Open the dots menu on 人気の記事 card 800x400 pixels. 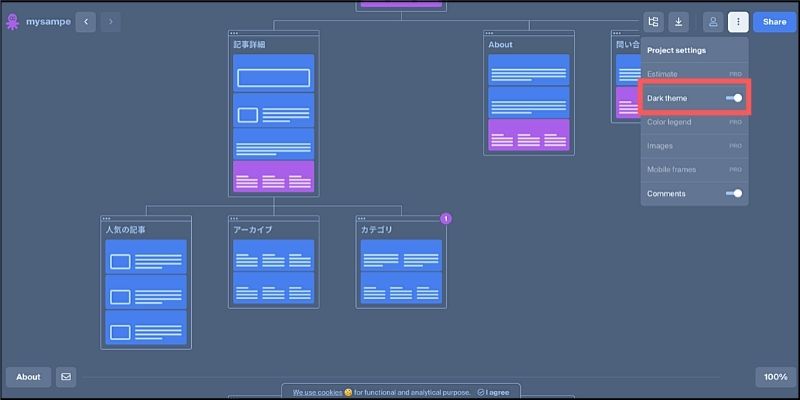click(106, 218)
